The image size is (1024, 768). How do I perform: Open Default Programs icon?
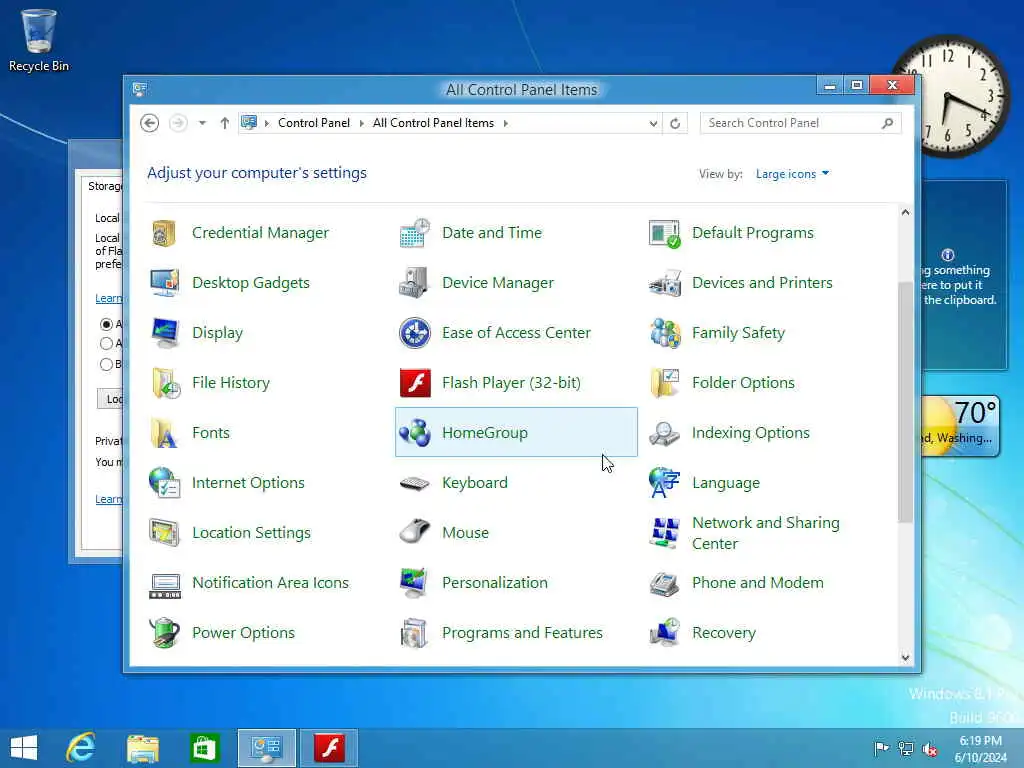pyautogui.click(x=665, y=233)
